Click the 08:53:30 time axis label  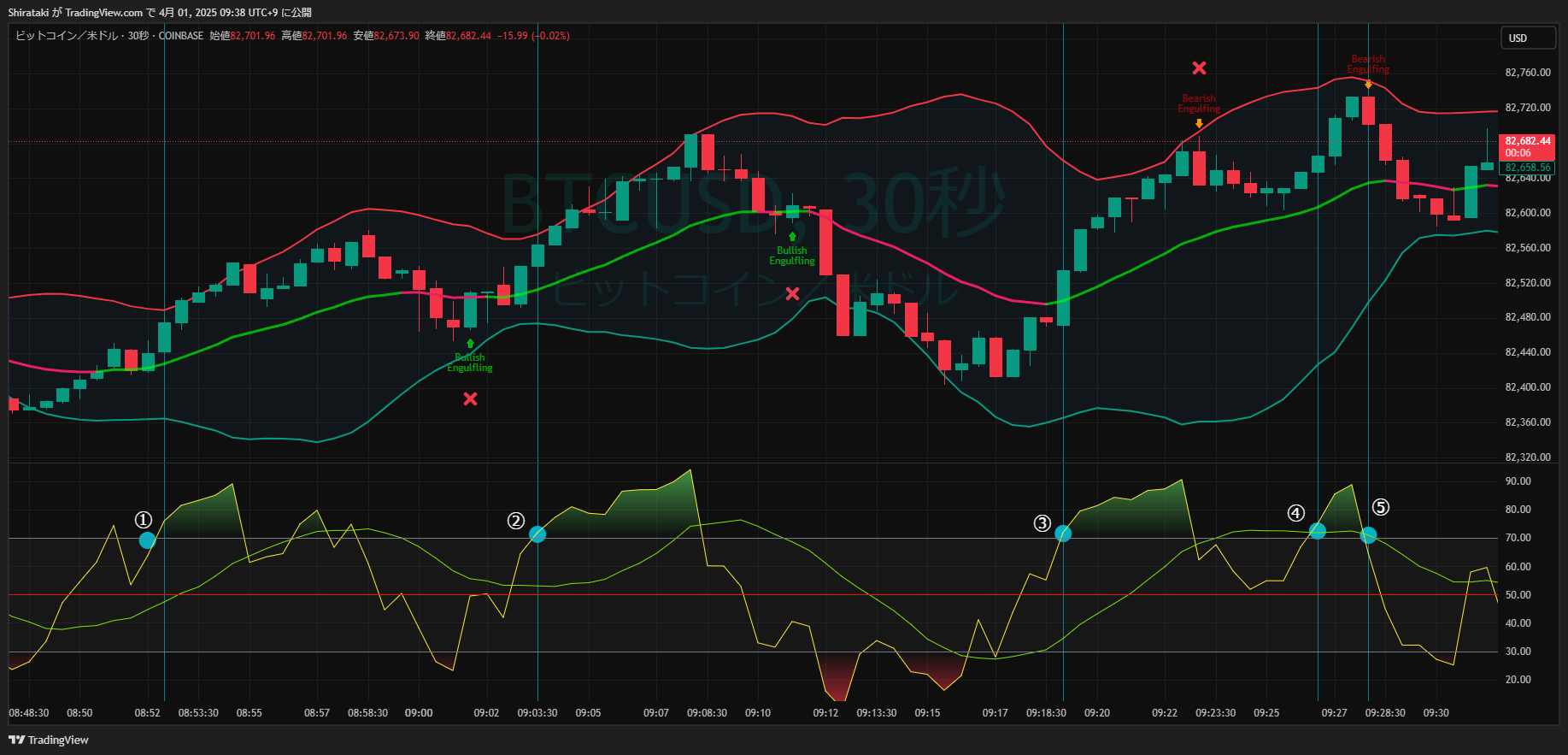pos(198,713)
